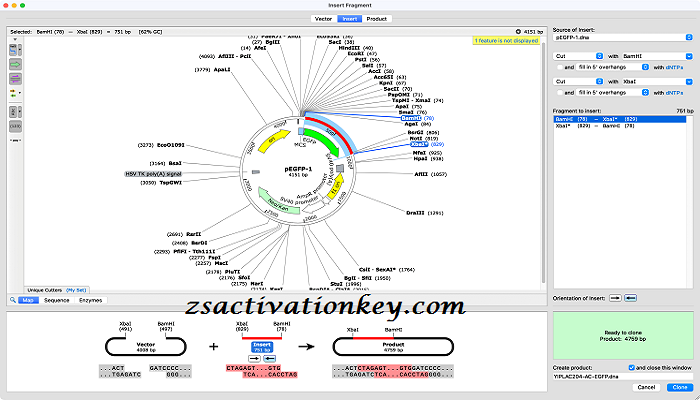Open the first fill in 5' overhangs dropdown
Screen dimensions: 700x400
click(x=612, y=67)
